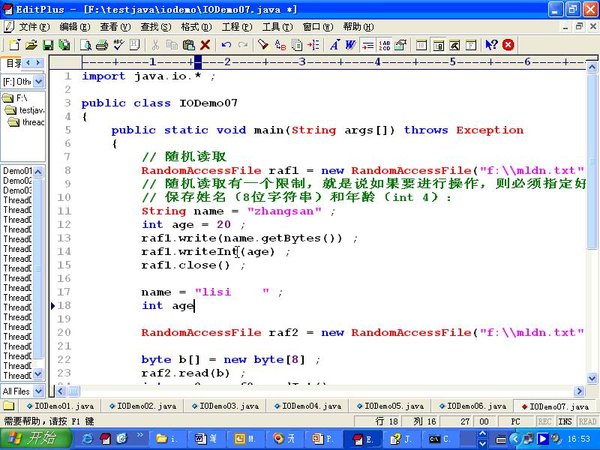Screen dimensions: 600x450
Task: Open the 编辑(E) menu
Action: (75, 27)
